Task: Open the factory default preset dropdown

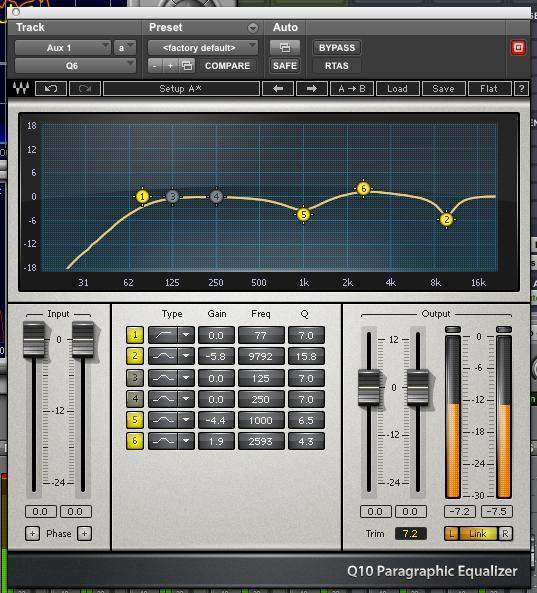Action: (x=203, y=48)
